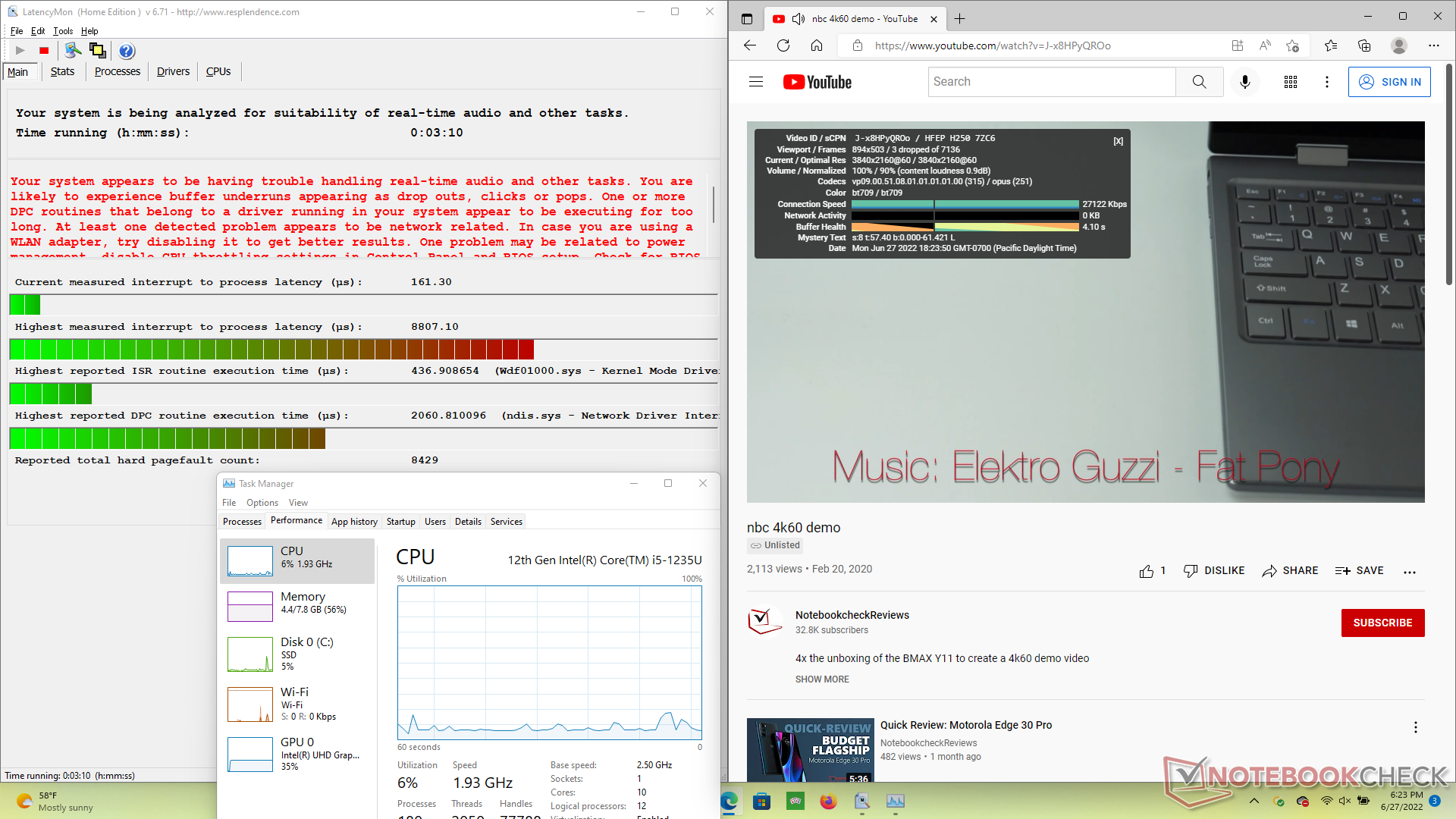The image size is (1456, 819).
Task: Switch to Task Manager Details tab
Action: click(468, 522)
